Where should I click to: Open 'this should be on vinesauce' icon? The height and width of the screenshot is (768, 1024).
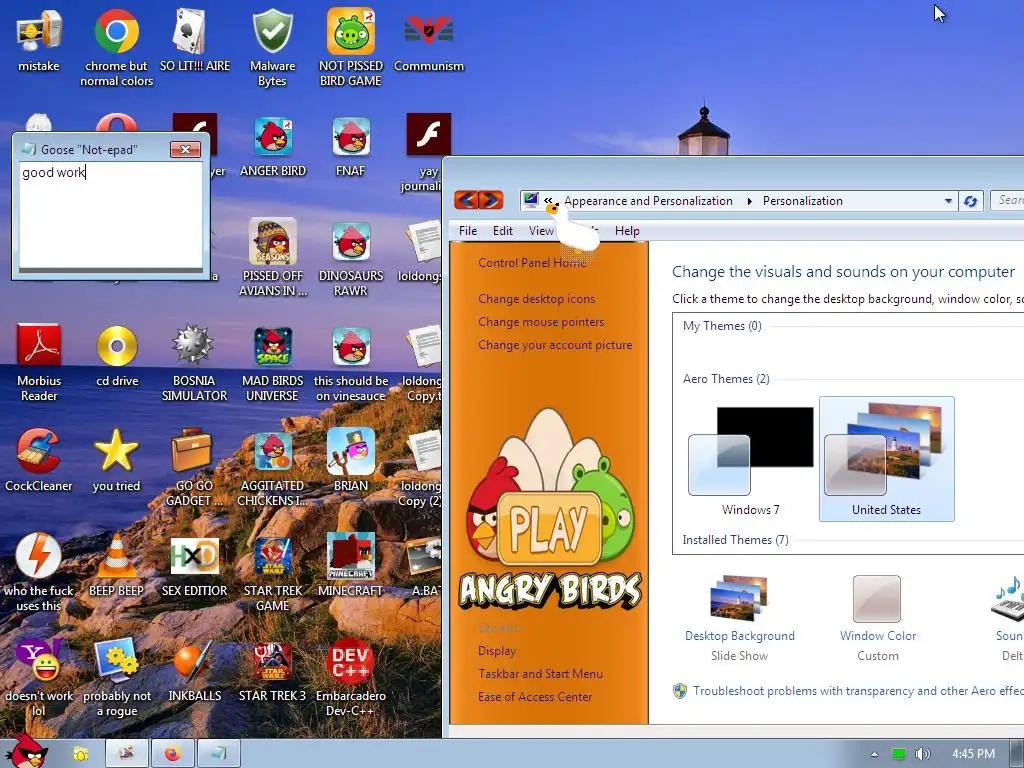[351, 362]
